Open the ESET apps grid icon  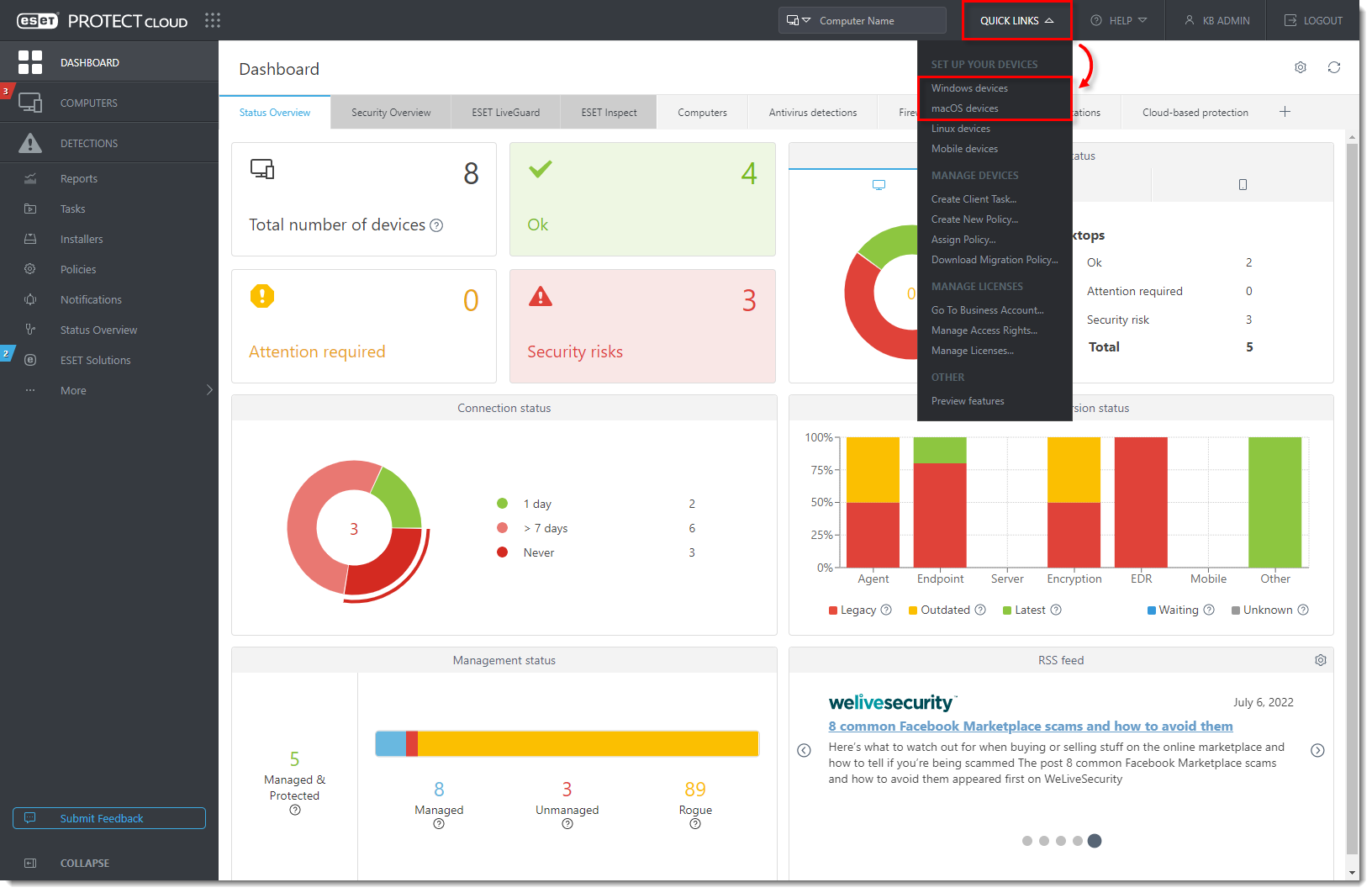[213, 20]
